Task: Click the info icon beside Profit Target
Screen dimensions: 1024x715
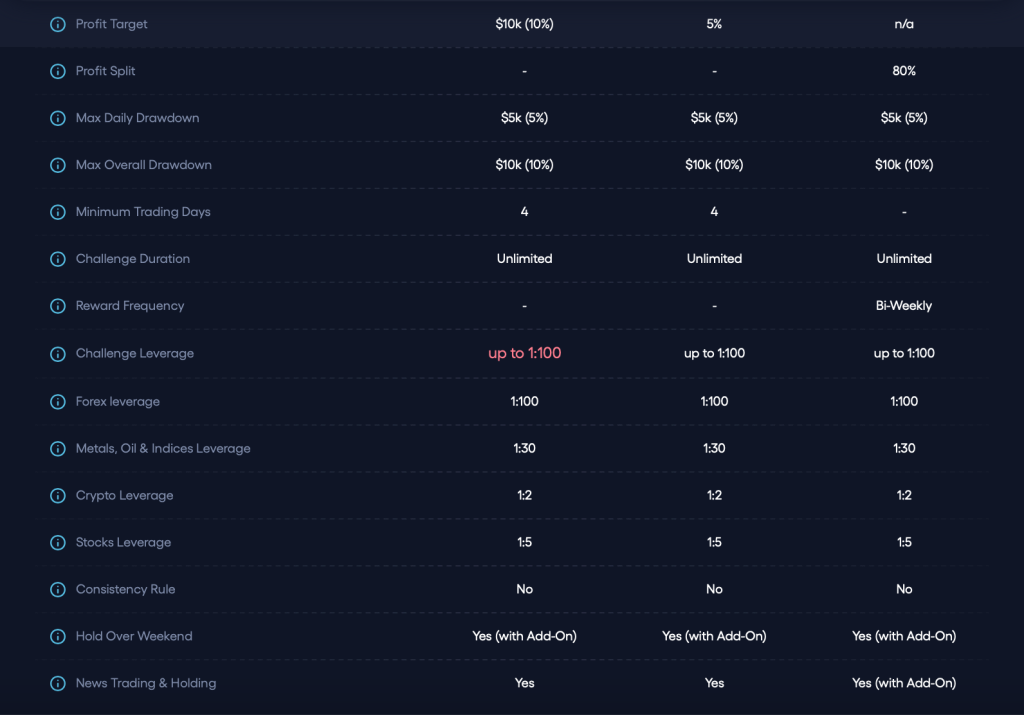Action: click(x=58, y=24)
